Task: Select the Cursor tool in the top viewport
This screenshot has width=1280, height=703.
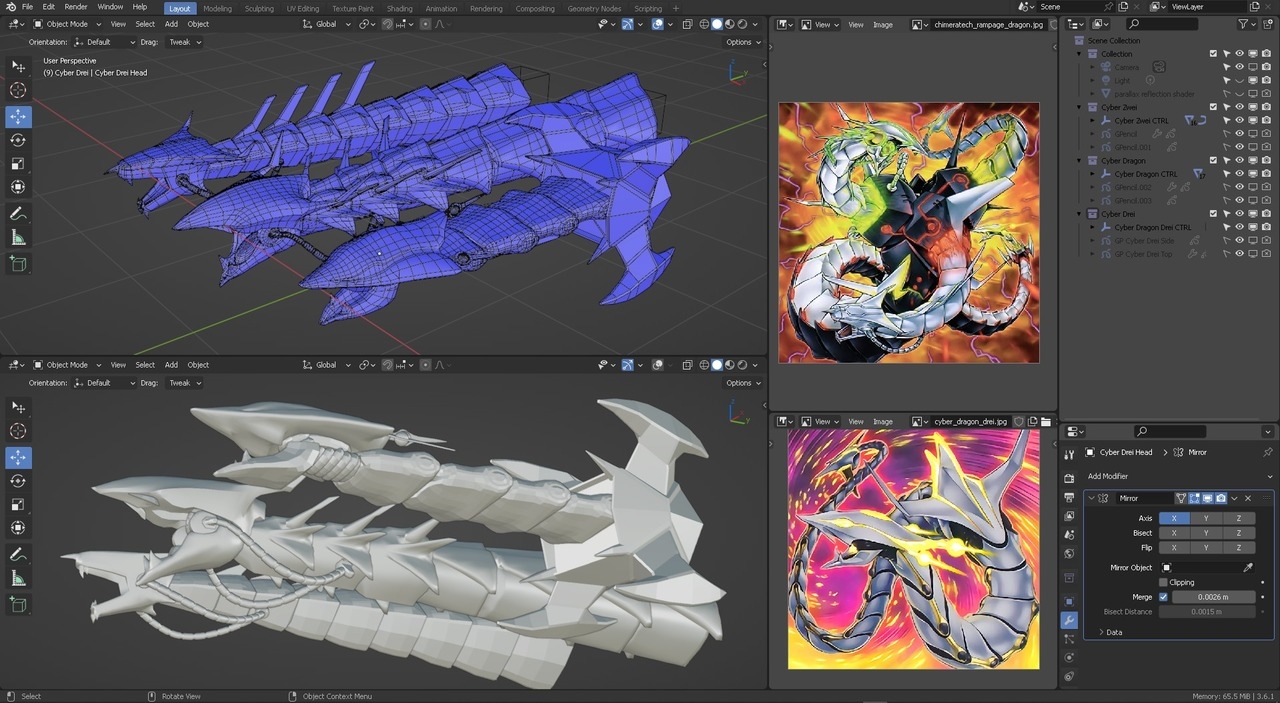Action: point(18,91)
